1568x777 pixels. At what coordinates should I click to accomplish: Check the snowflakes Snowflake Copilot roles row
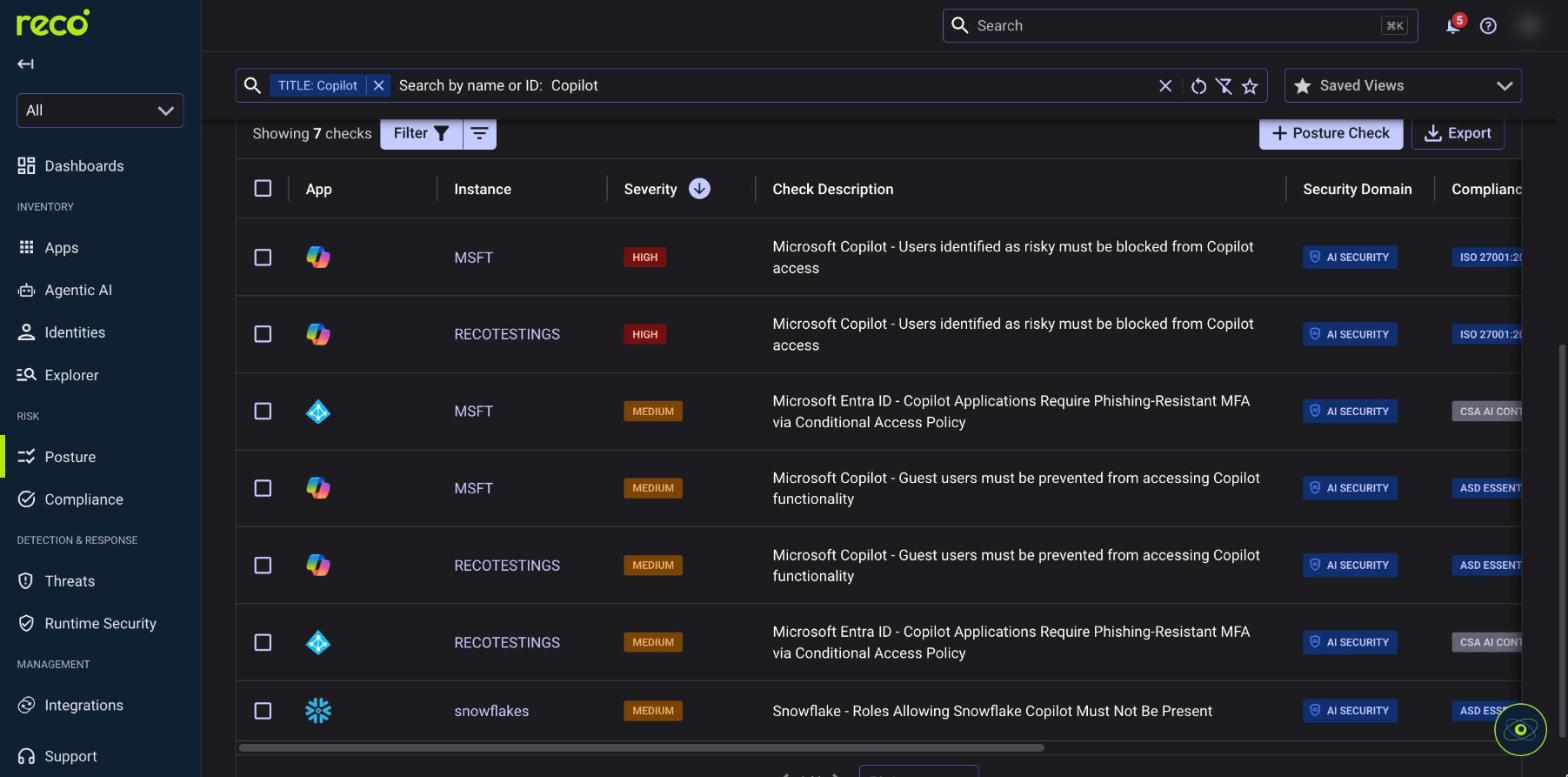[263, 711]
